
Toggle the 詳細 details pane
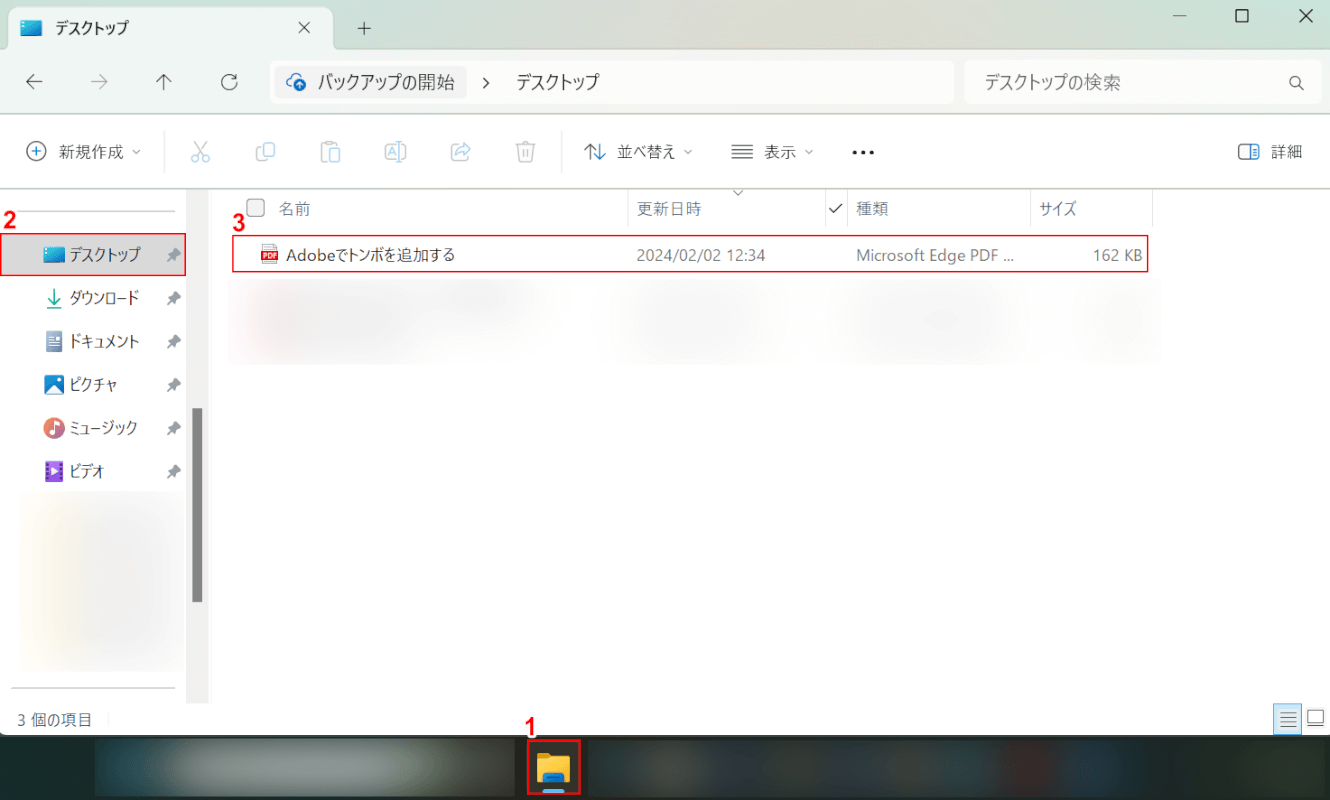1270,152
